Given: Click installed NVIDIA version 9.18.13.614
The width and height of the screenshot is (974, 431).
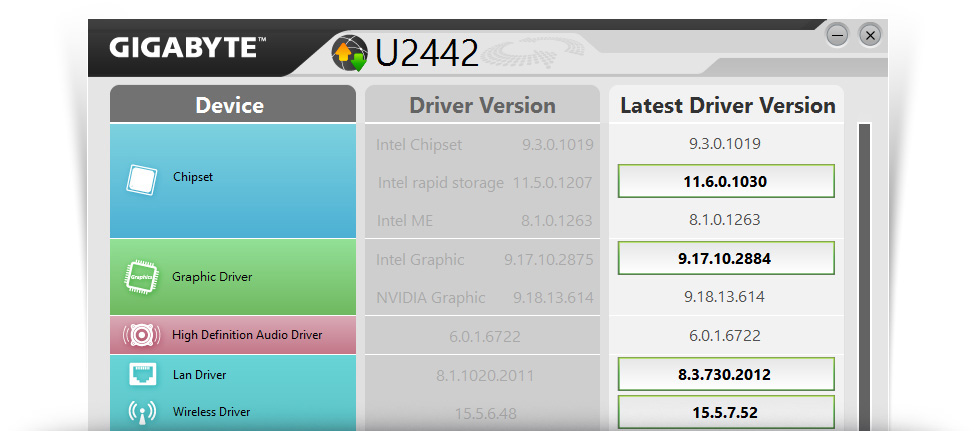Looking at the screenshot, I should (x=553, y=297).
